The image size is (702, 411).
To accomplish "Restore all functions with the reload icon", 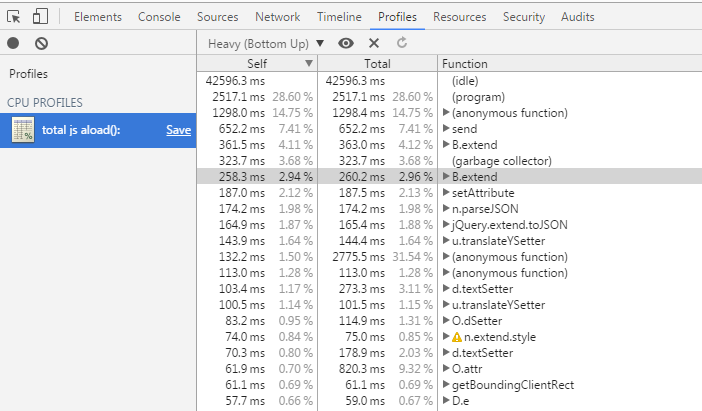I will [402, 43].
